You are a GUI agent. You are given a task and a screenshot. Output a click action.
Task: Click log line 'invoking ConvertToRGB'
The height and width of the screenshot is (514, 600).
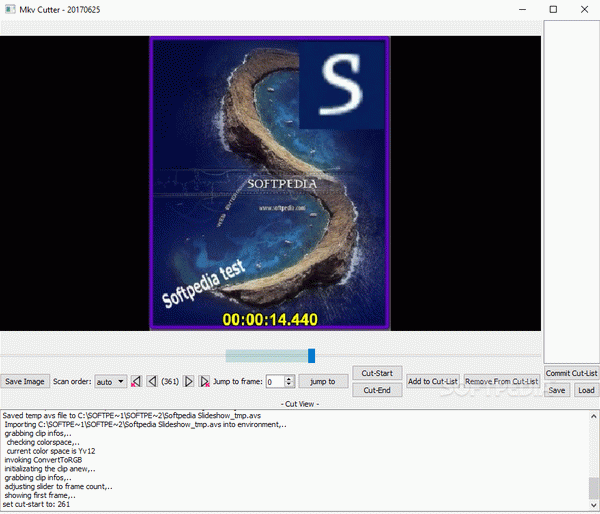tap(43, 460)
